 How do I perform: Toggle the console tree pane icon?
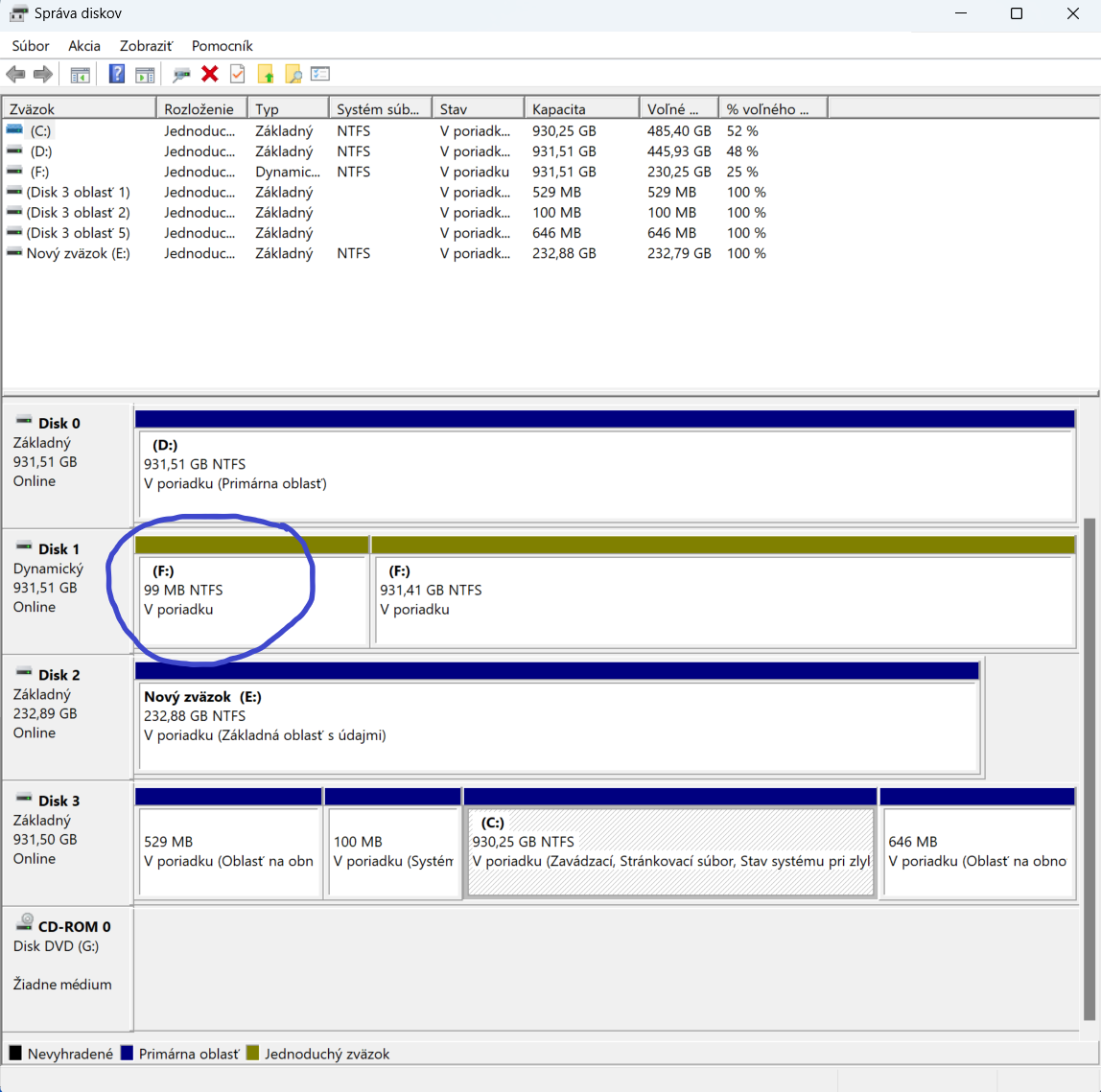(x=80, y=74)
